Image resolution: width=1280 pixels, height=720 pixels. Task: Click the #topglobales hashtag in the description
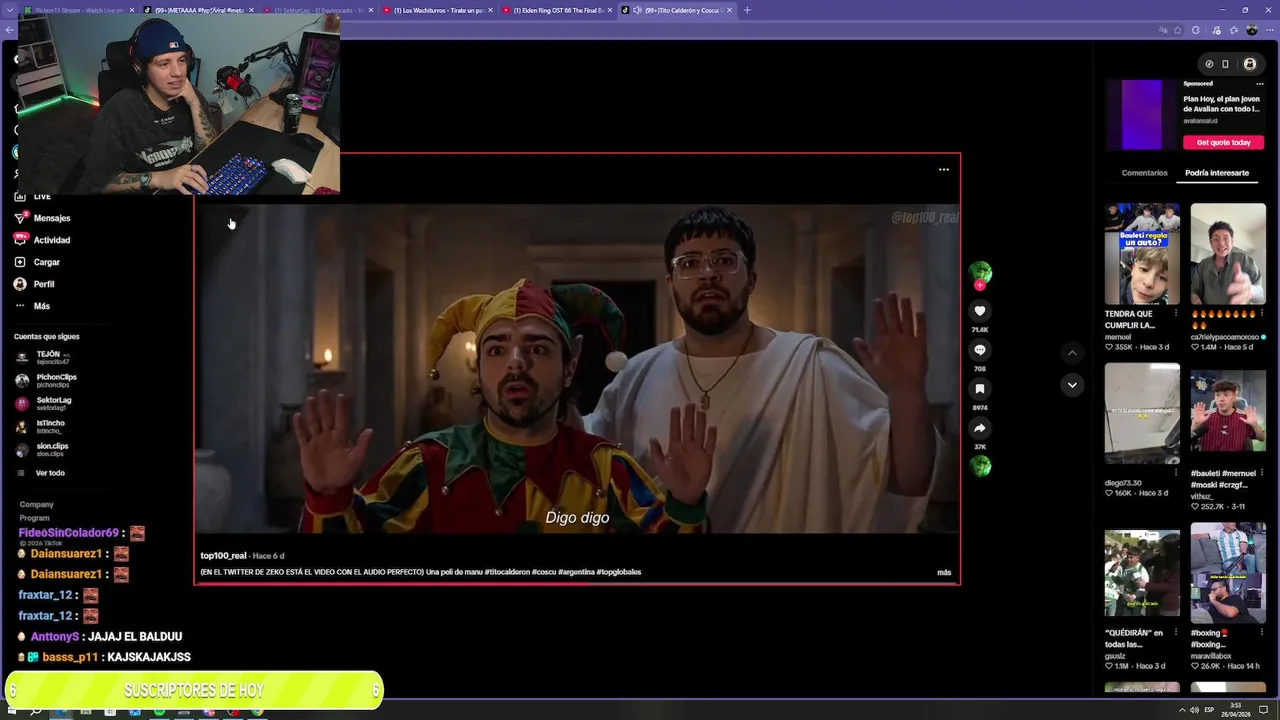point(619,573)
